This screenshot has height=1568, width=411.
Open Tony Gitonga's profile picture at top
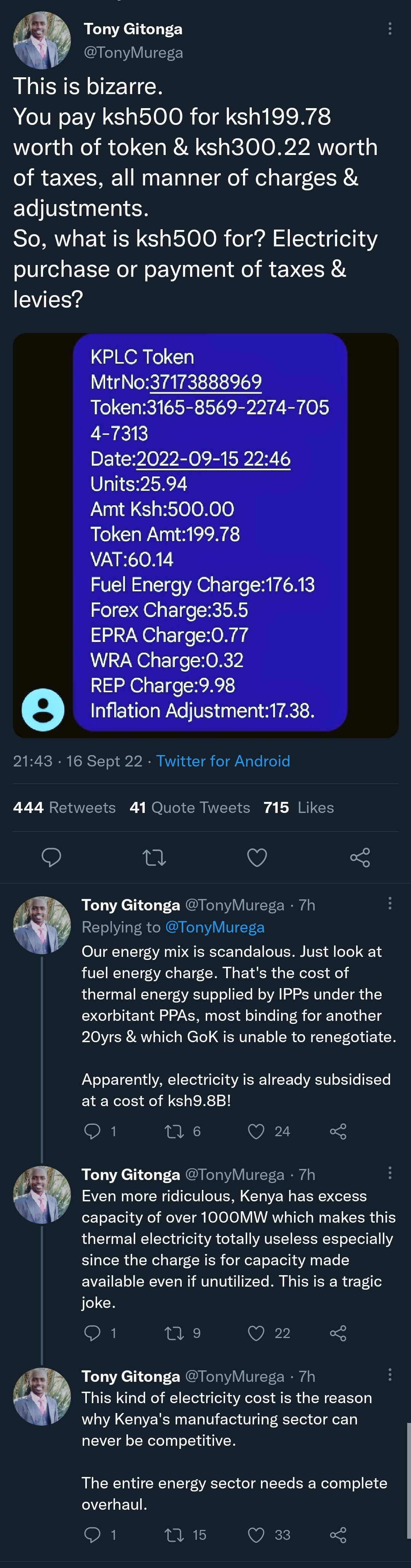pyautogui.click(x=42, y=40)
